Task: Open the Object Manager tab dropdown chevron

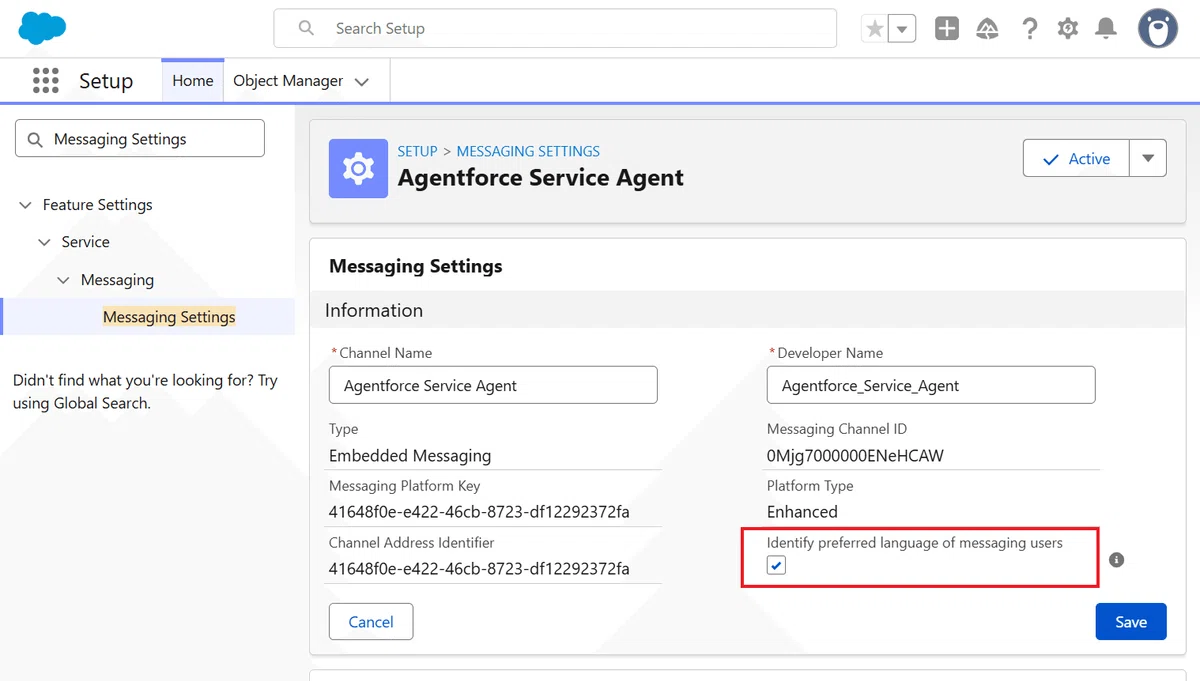Action: coord(362,82)
